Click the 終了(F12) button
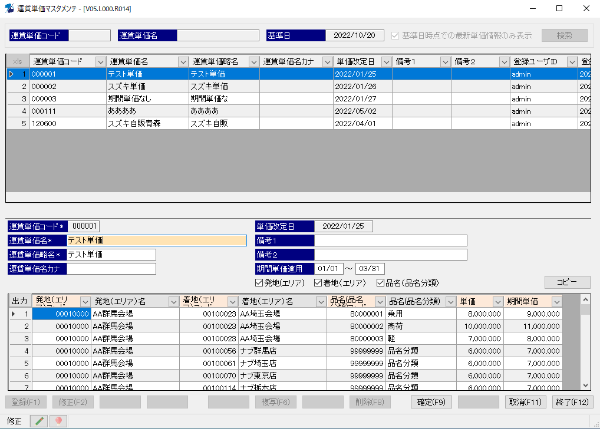Viewport: 600px width, 429px height. point(572,402)
